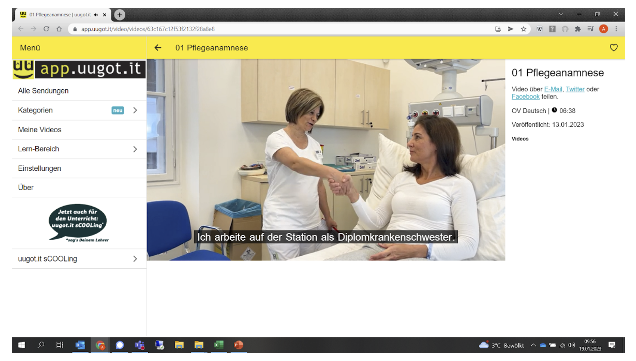Share video via E-Mail link
Screen dimensions: 636x361
tap(553, 89)
